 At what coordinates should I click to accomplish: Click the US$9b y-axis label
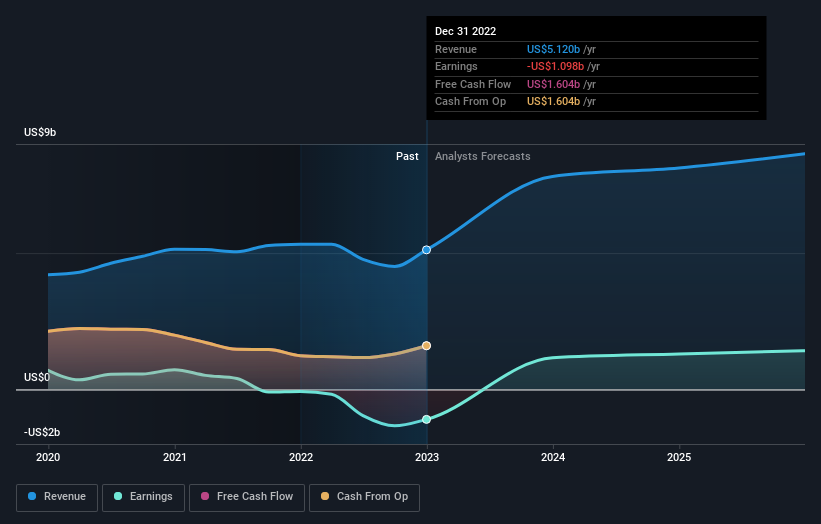click(x=40, y=132)
